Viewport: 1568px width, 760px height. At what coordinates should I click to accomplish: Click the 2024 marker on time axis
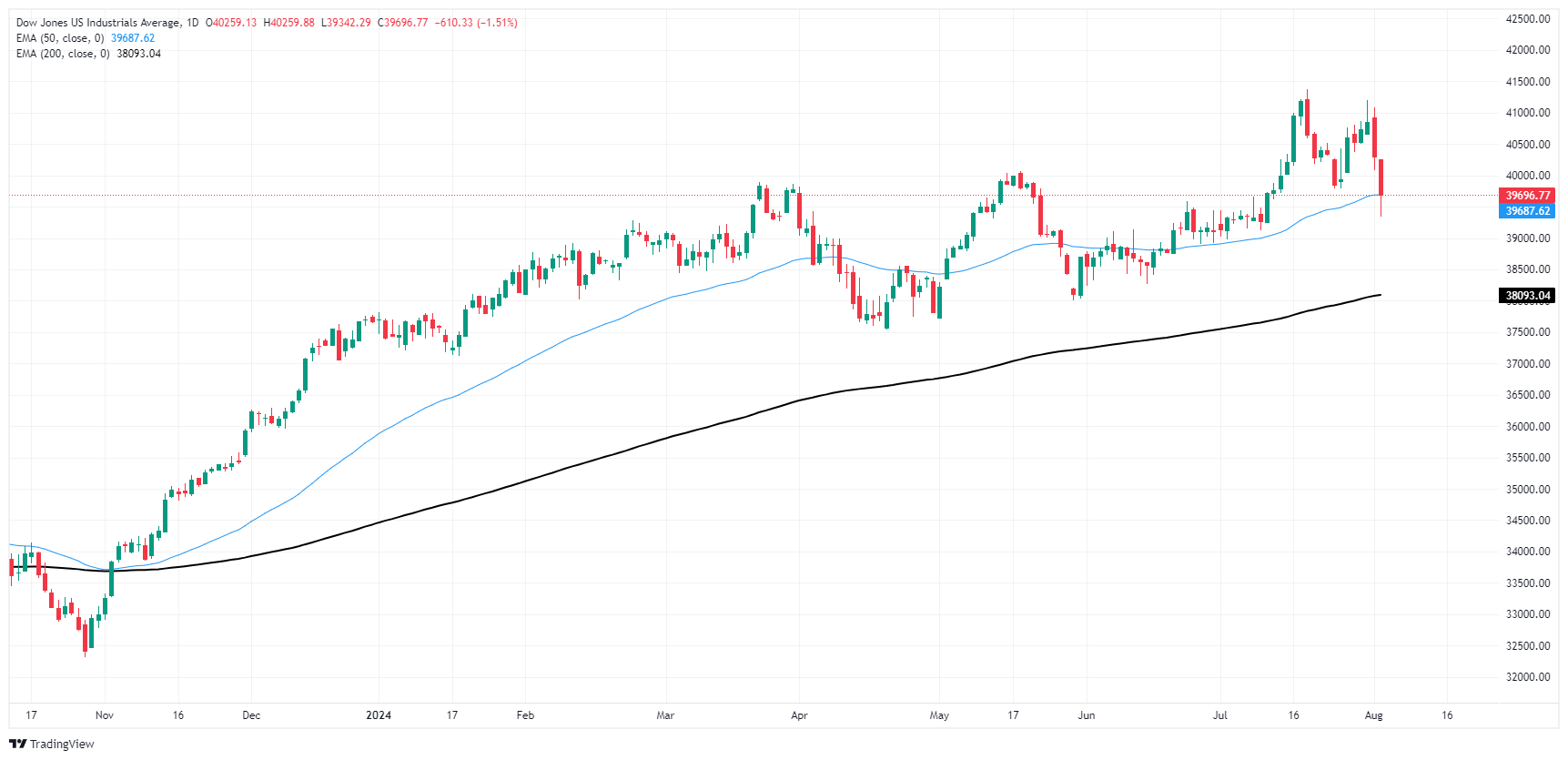click(379, 715)
